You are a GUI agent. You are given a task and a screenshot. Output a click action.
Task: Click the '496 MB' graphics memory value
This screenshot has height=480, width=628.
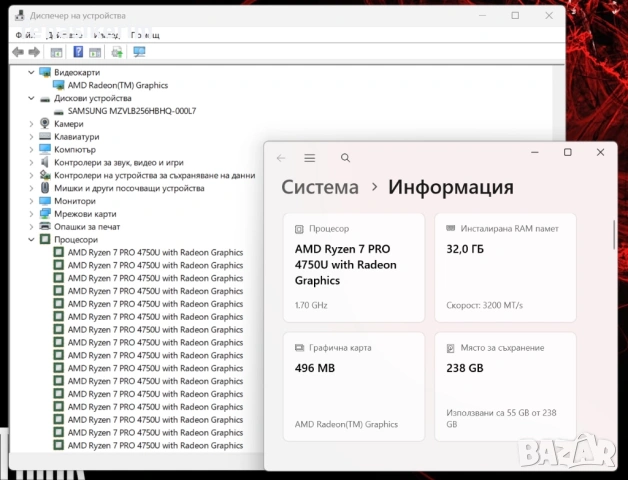tap(314, 368)
